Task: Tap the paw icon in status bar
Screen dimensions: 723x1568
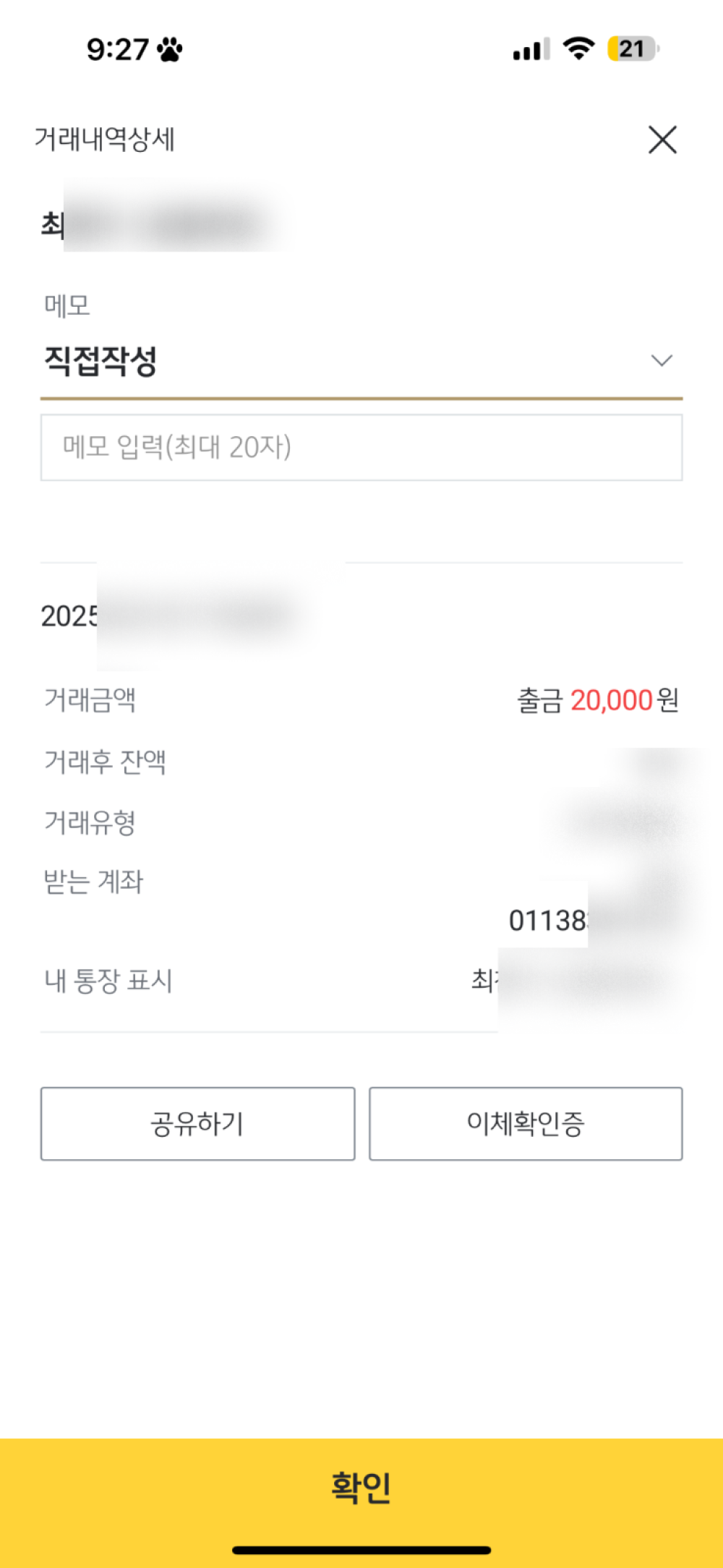Action: pos(170,49)
